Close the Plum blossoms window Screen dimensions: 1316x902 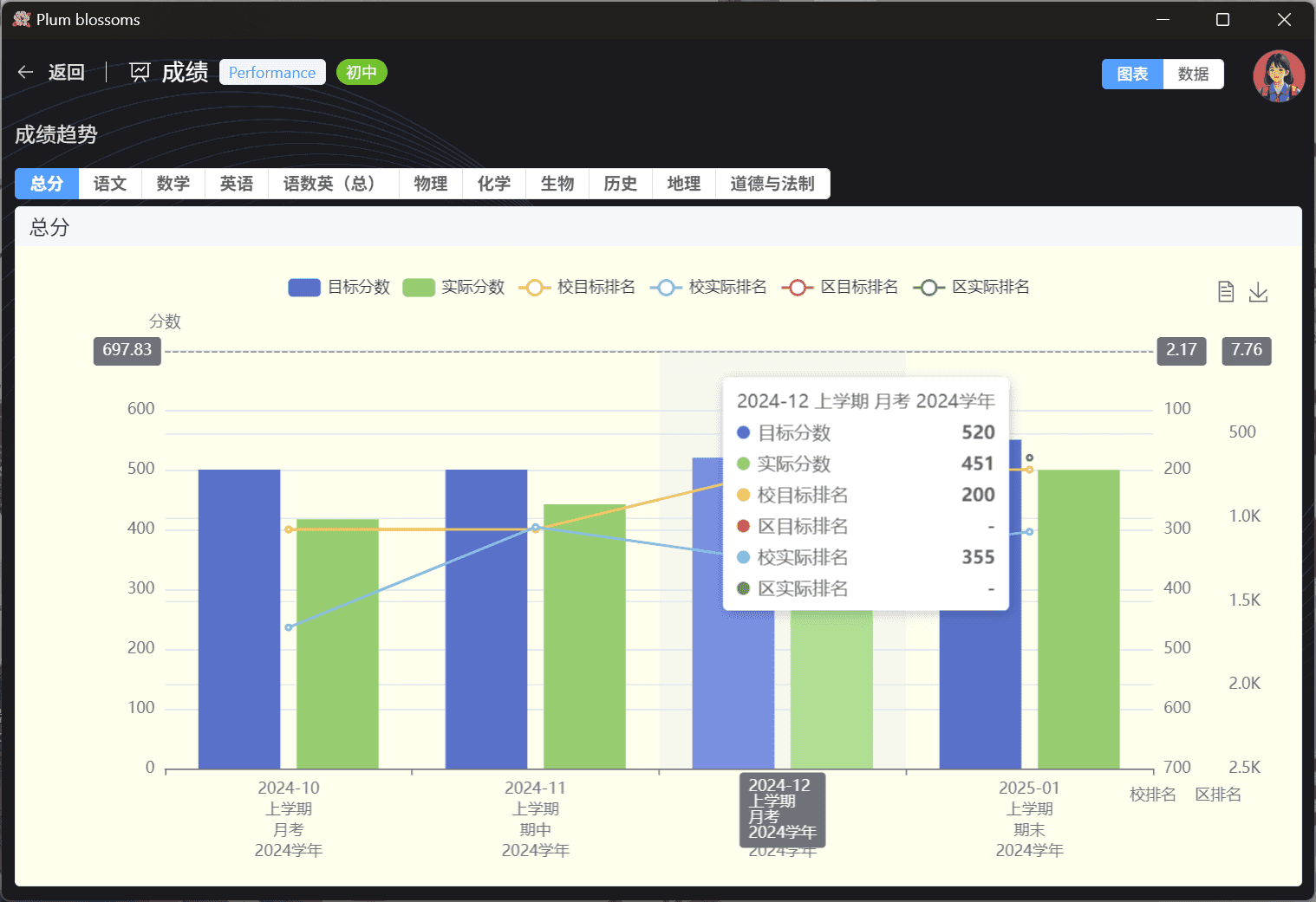(1284, 19)
